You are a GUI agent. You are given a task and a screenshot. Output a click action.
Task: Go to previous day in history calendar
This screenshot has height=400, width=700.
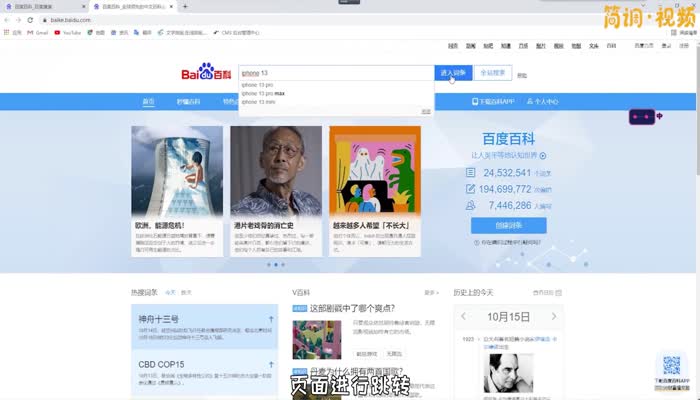click(x=465, y=317)
